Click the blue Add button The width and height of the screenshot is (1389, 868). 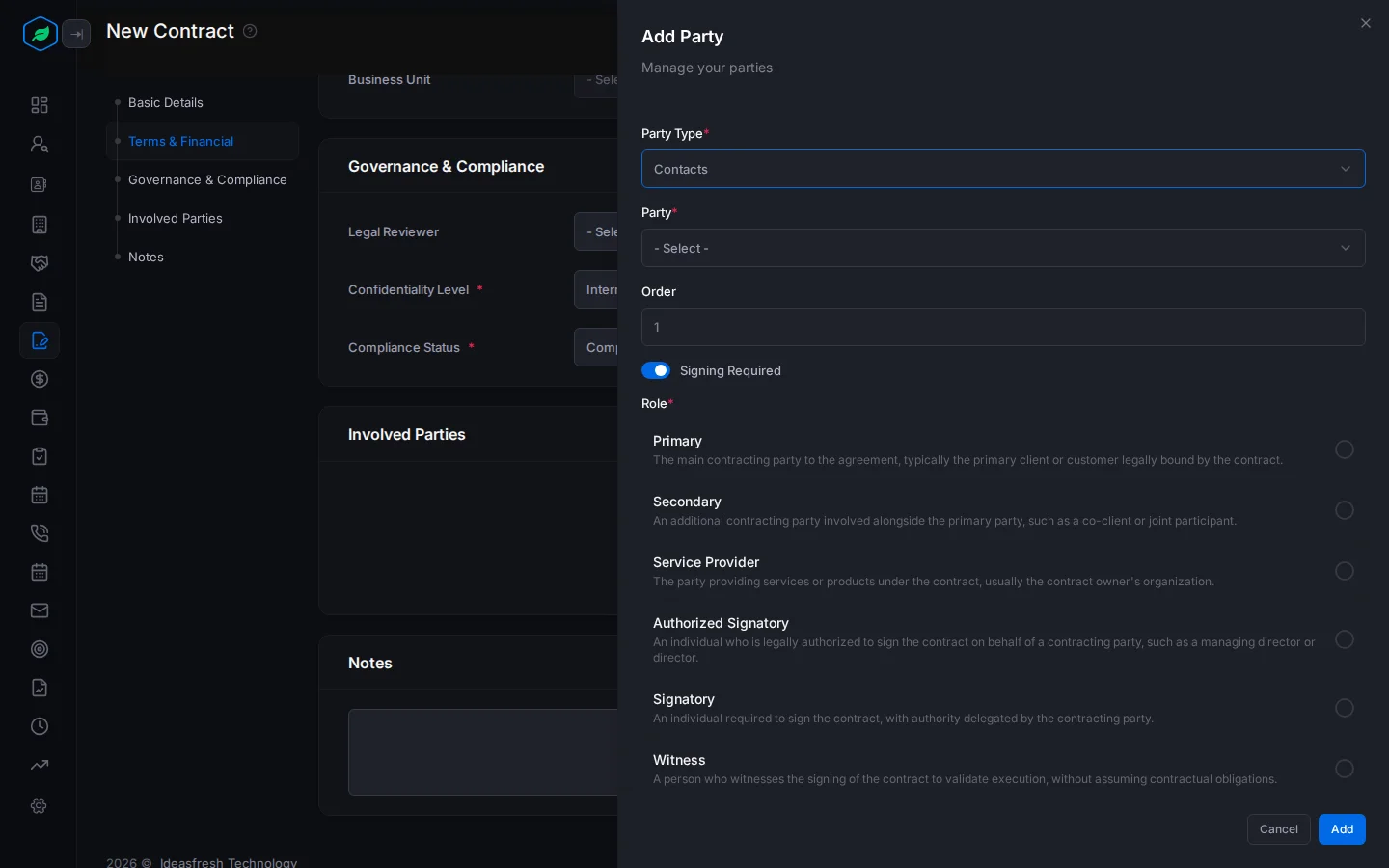pyautogui.click(x=1342, y=829)
